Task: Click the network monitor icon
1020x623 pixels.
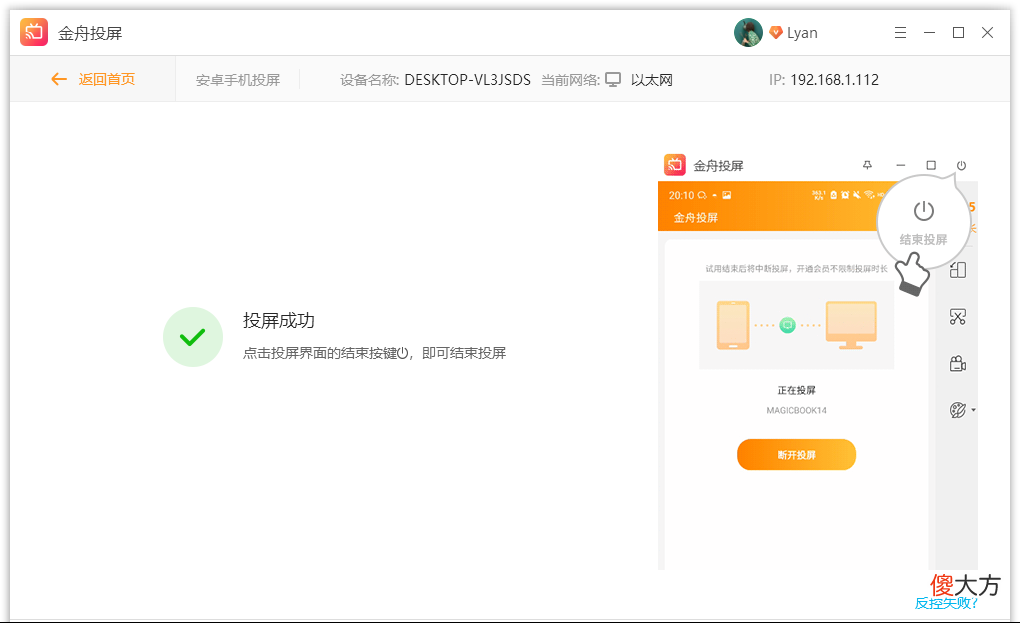Action: [613, 79]
